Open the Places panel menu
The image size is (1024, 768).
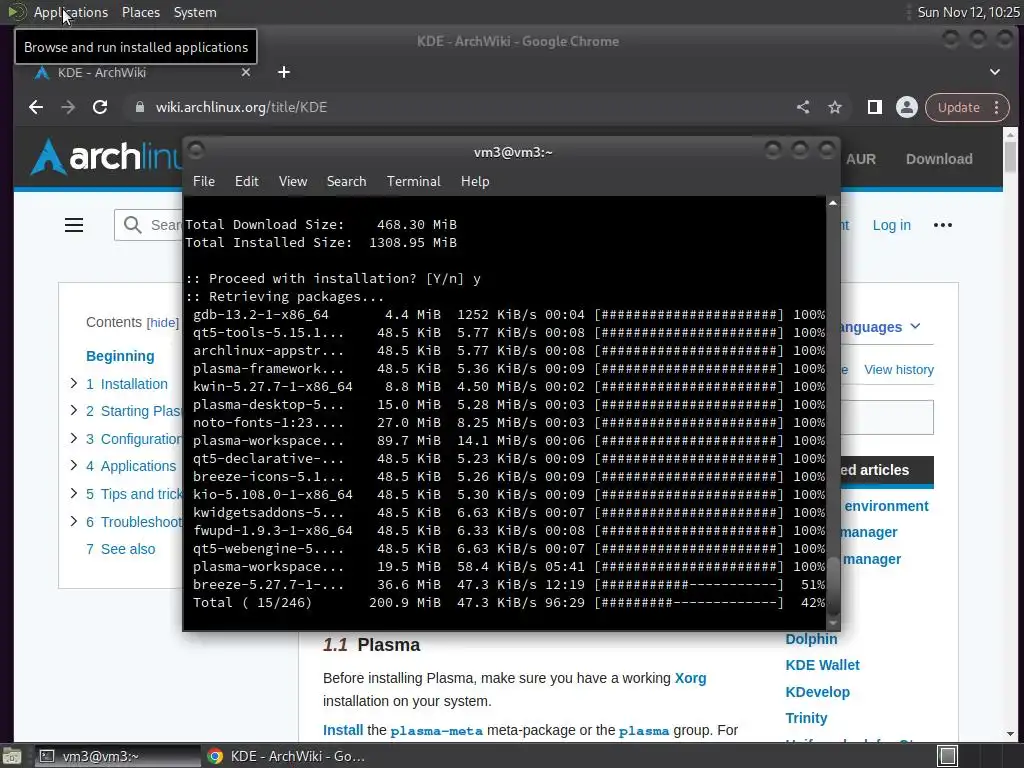tap(141, 12)
